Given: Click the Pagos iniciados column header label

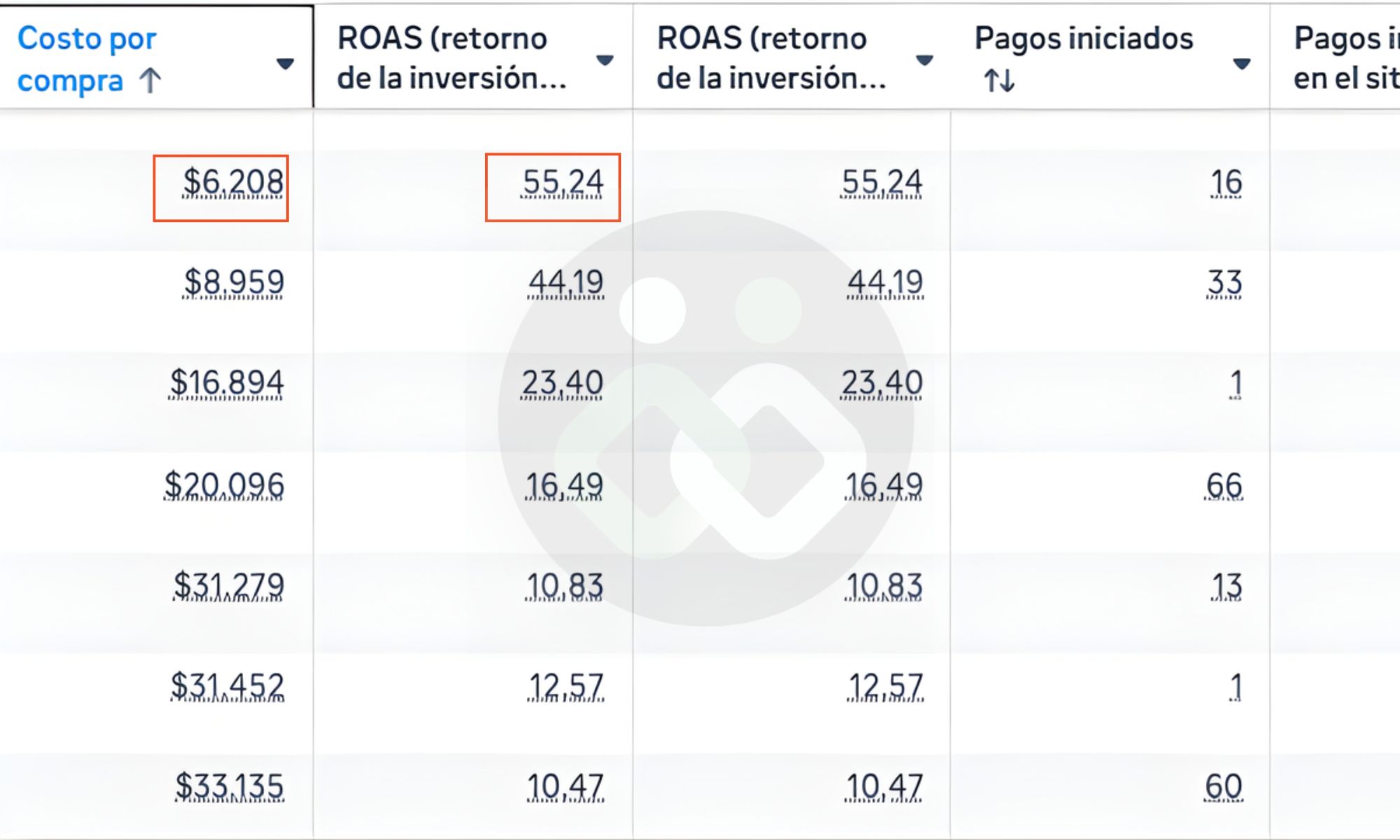Looking at the screenshot, I should tap(1084, 38).
